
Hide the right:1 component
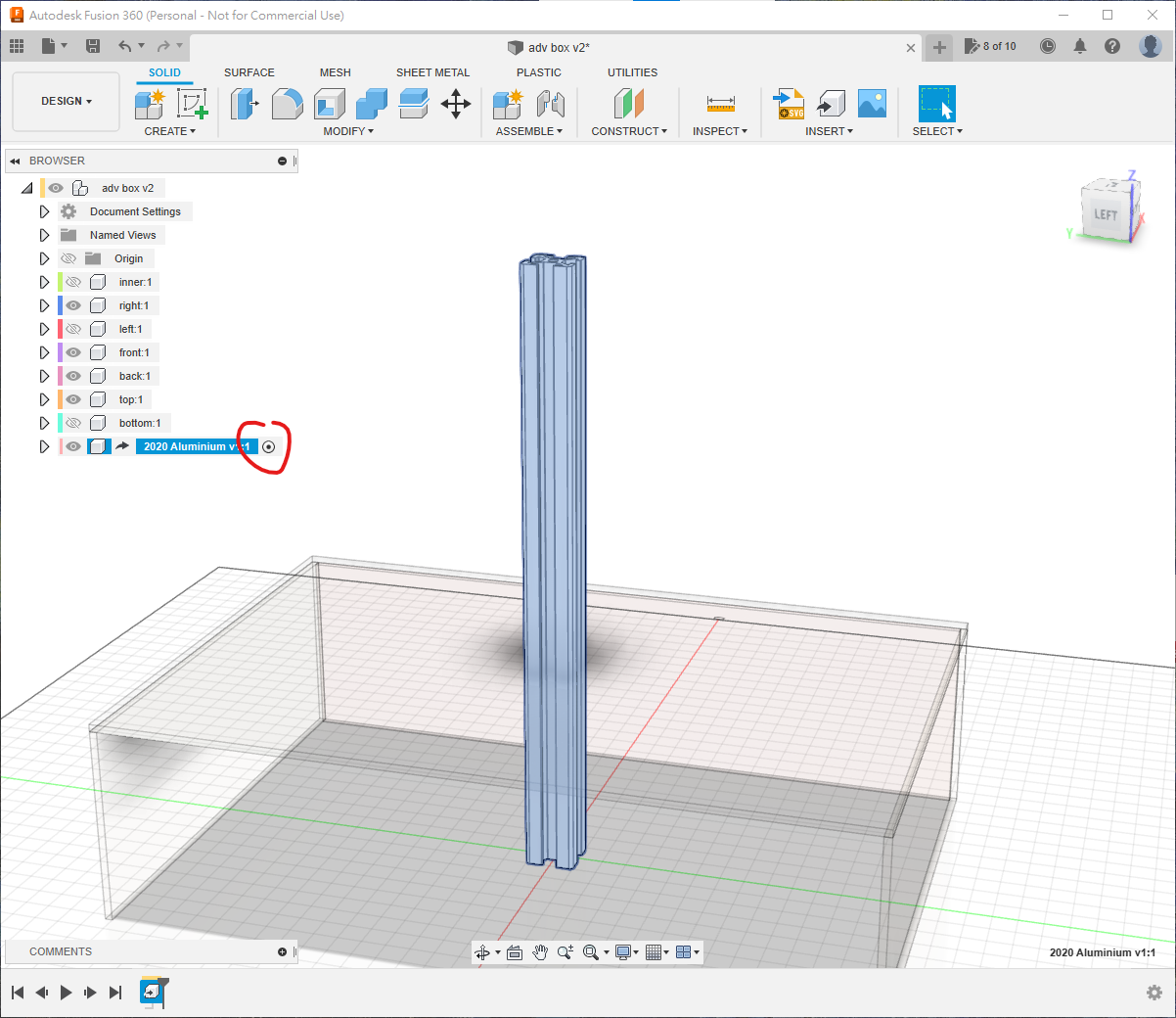[x=73, y=305]
